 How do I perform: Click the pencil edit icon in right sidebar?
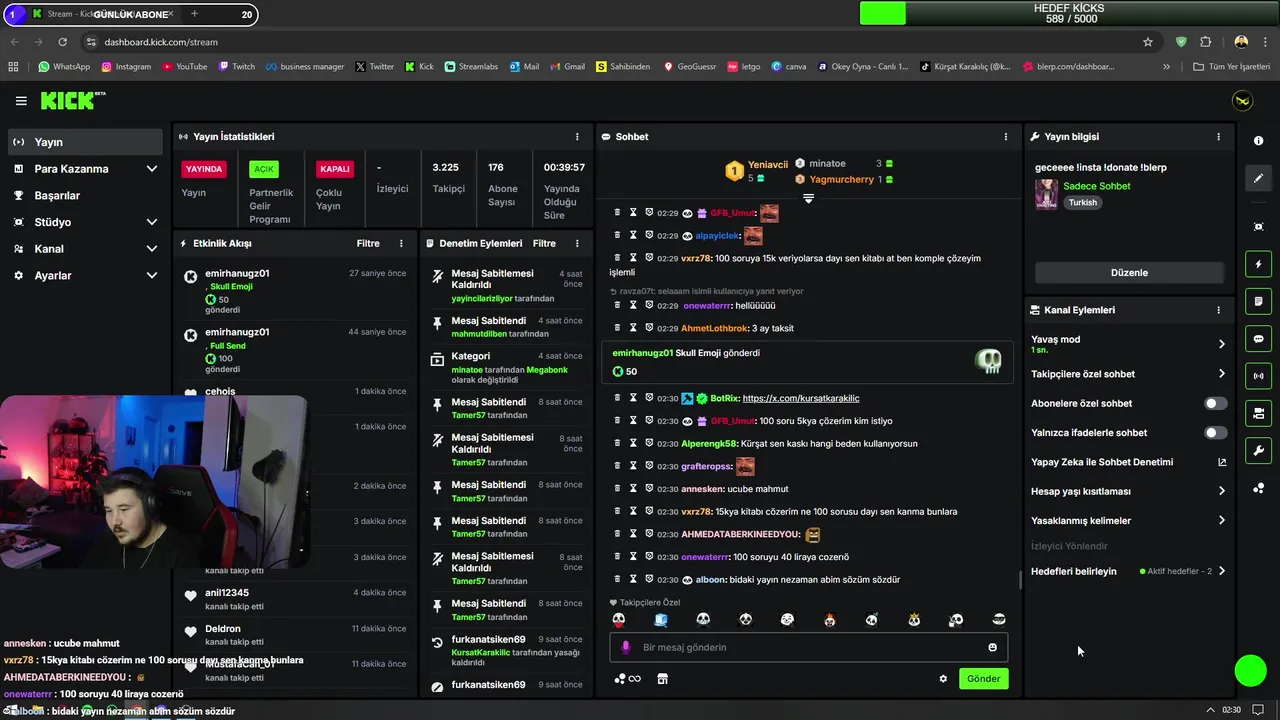point(1258,178)
